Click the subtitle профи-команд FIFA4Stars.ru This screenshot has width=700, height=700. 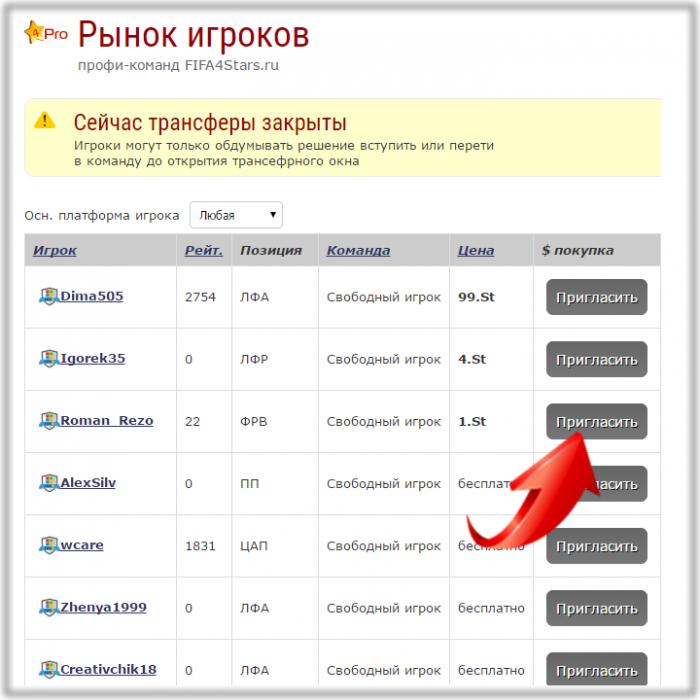[x=178, y=65]
